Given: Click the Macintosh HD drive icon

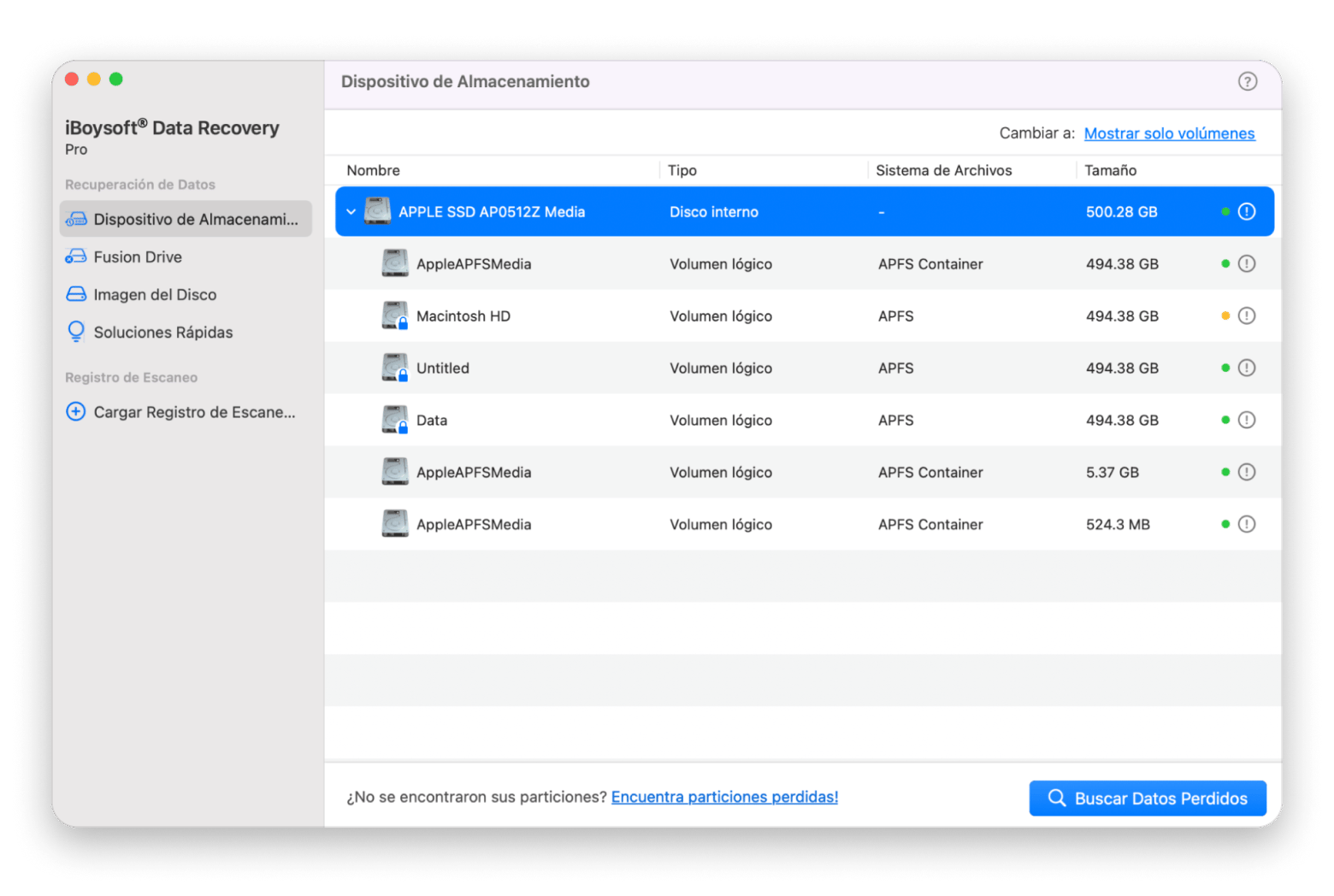Looking at the screenshot, I should tap(394, 315).
